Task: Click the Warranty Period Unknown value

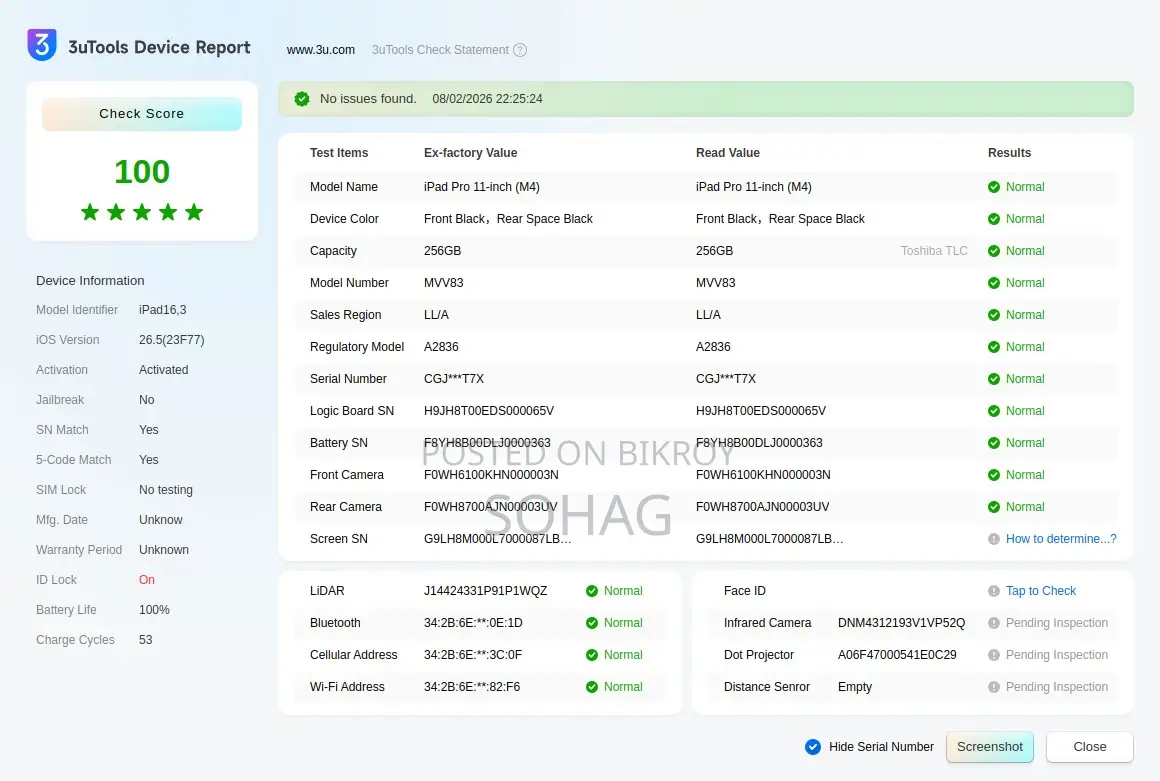Action: (x=163, y=550)
